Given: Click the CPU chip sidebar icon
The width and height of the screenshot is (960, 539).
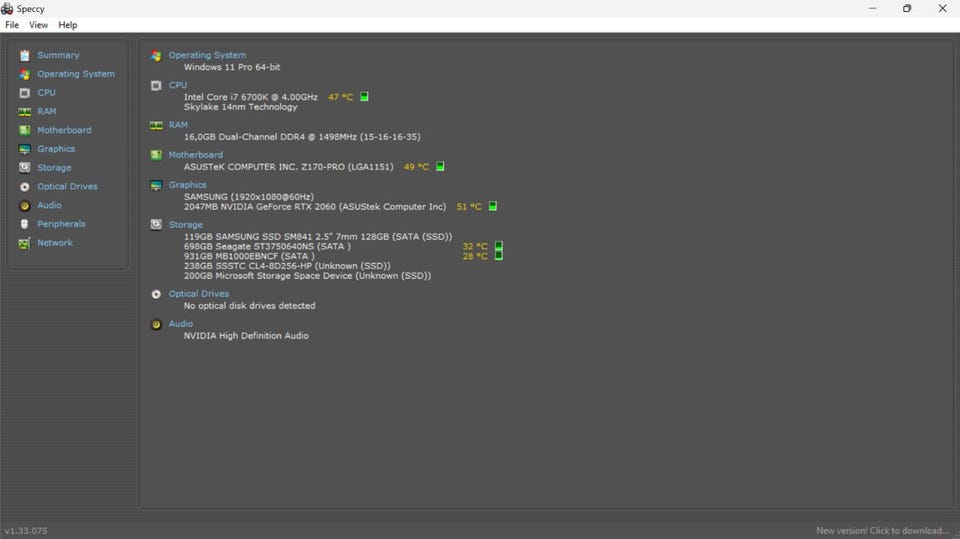Looking at the screenshot, I should coord(24,93).
